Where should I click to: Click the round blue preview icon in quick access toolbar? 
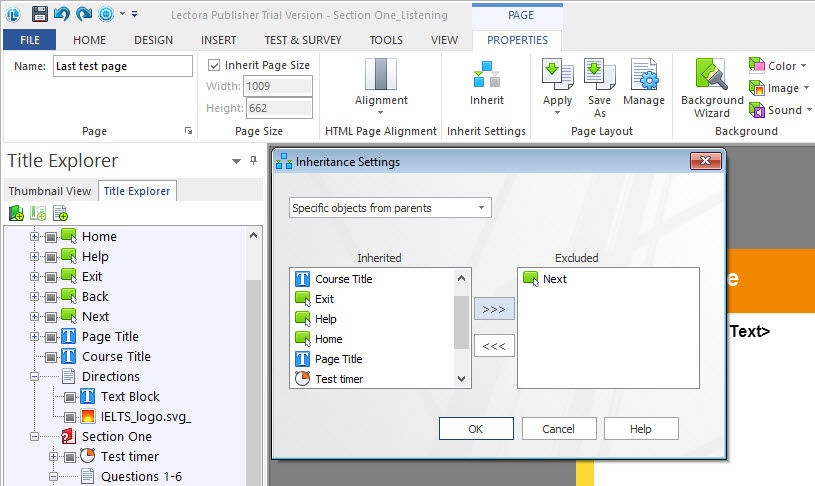[x=106, y=14]
